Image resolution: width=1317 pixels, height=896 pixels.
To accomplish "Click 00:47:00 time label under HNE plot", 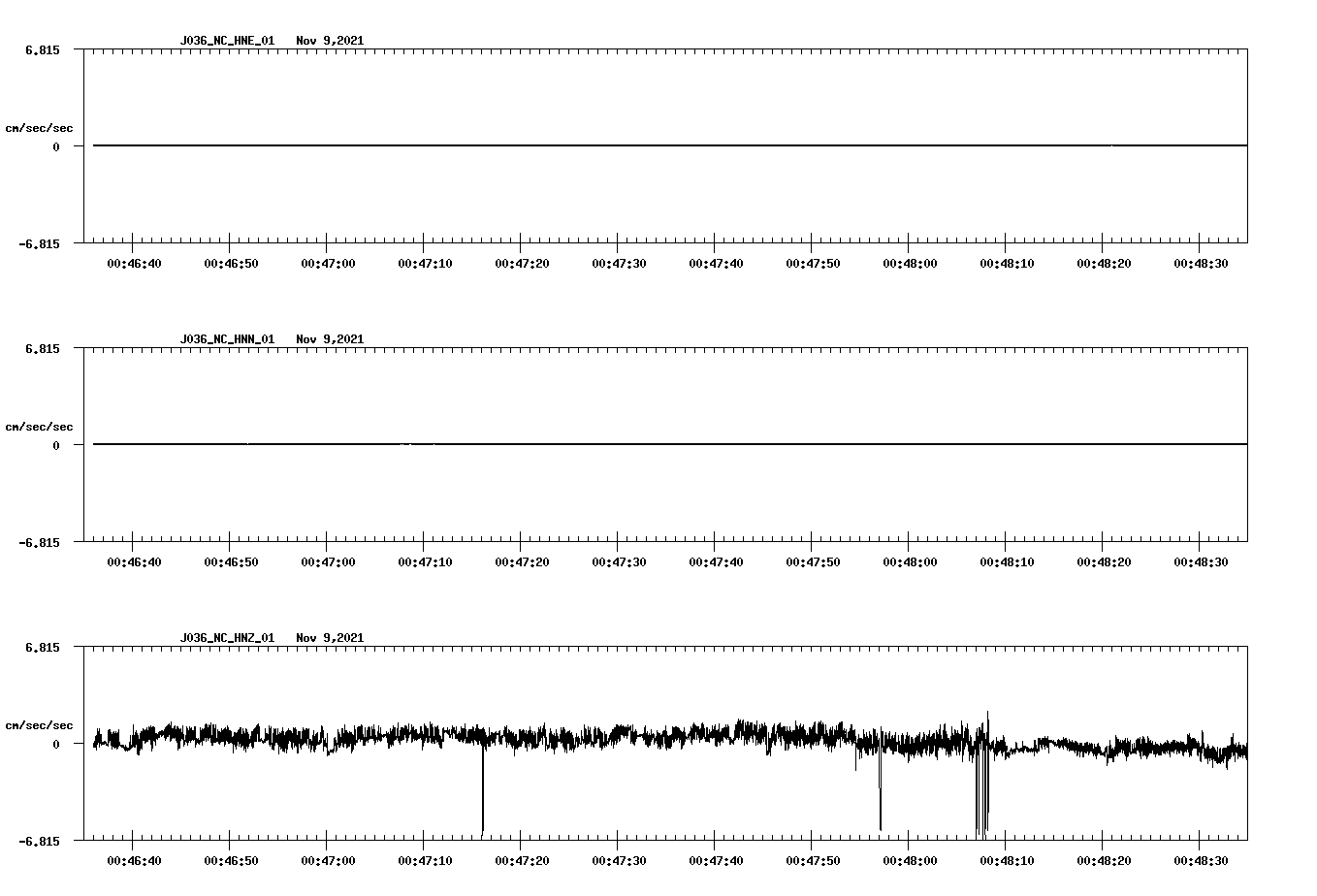I will click(x=328, y=263).
